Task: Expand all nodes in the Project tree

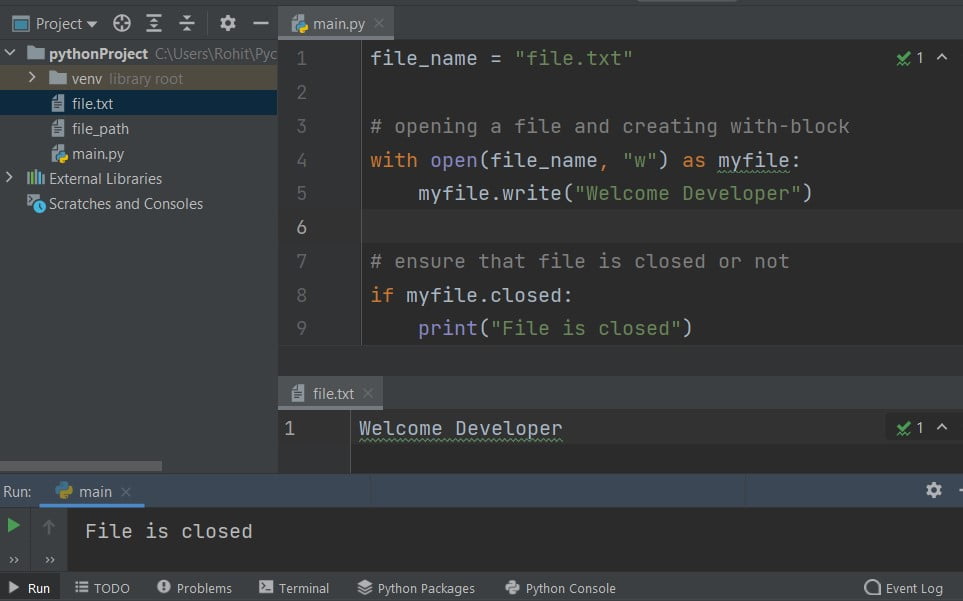Action: (152, 22)
